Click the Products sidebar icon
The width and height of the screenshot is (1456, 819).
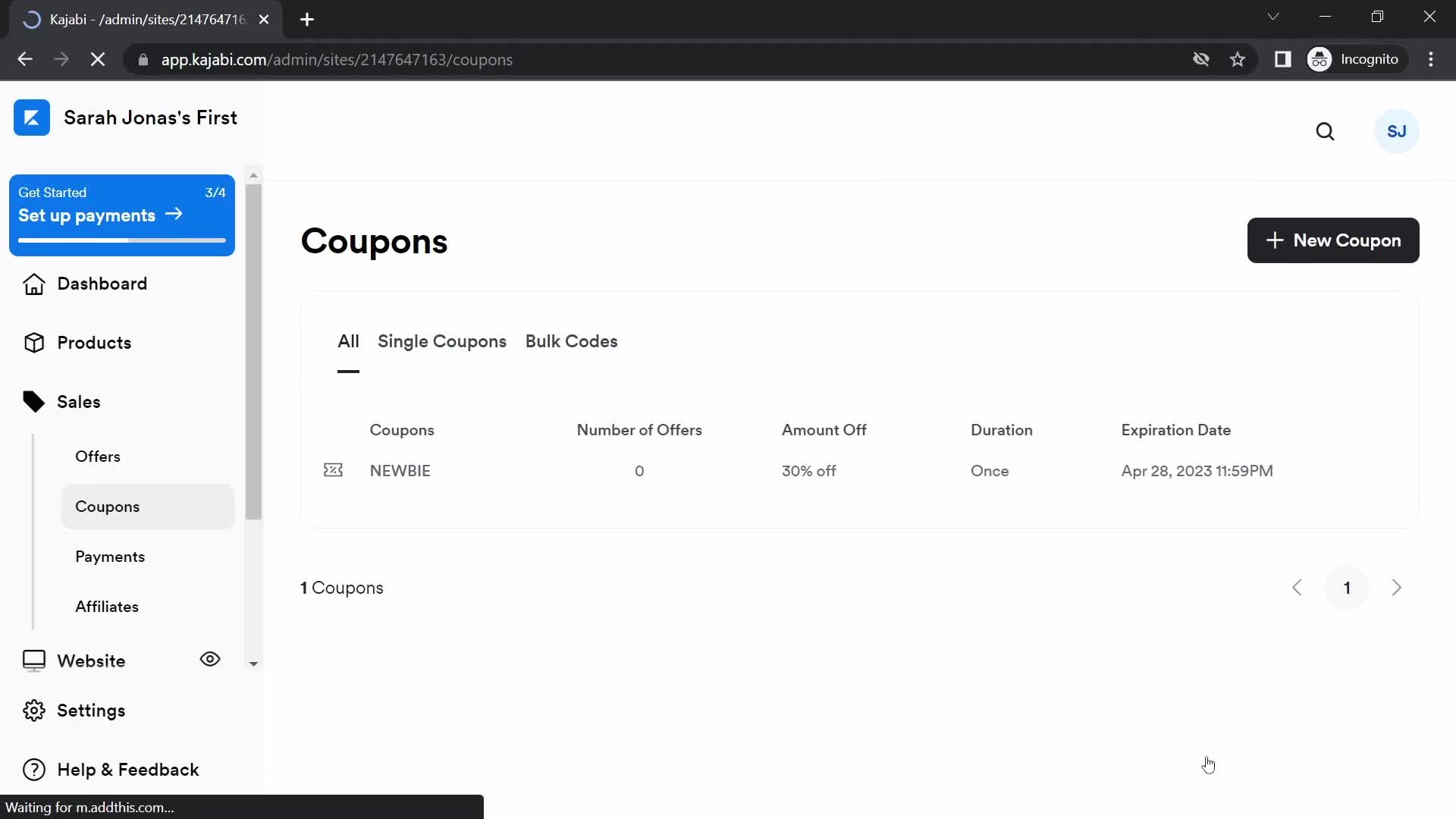click(x=33, y=342)
